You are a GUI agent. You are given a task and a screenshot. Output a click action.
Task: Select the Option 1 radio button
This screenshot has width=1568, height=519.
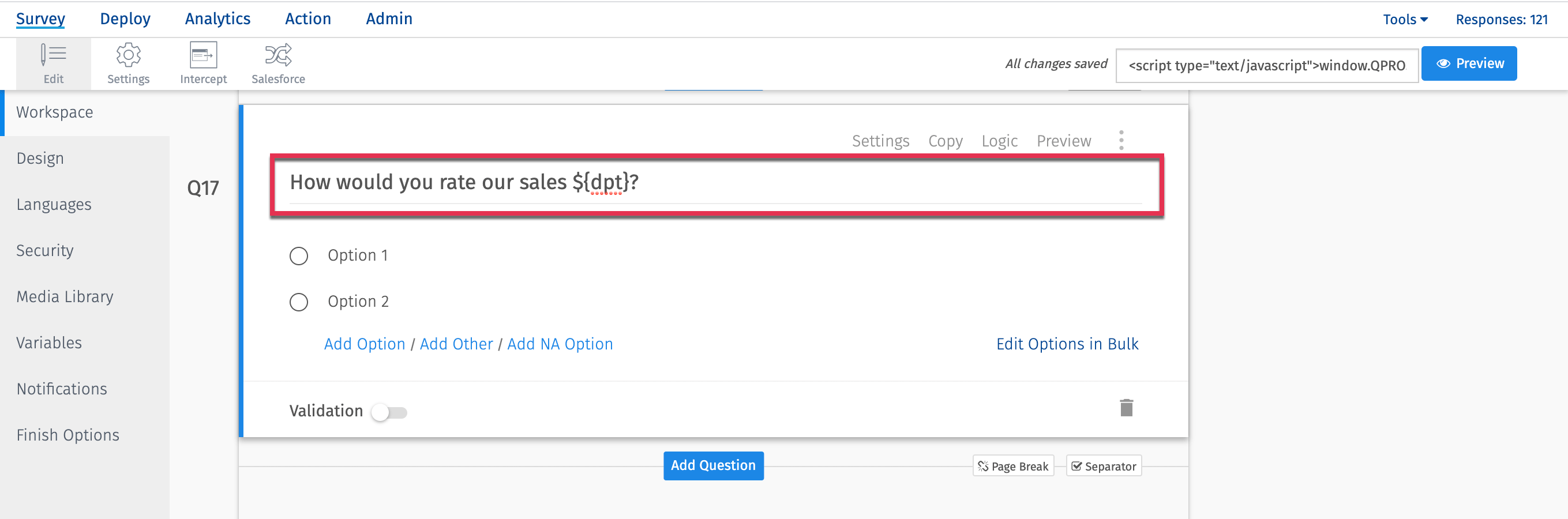click(x=299, y=256)
